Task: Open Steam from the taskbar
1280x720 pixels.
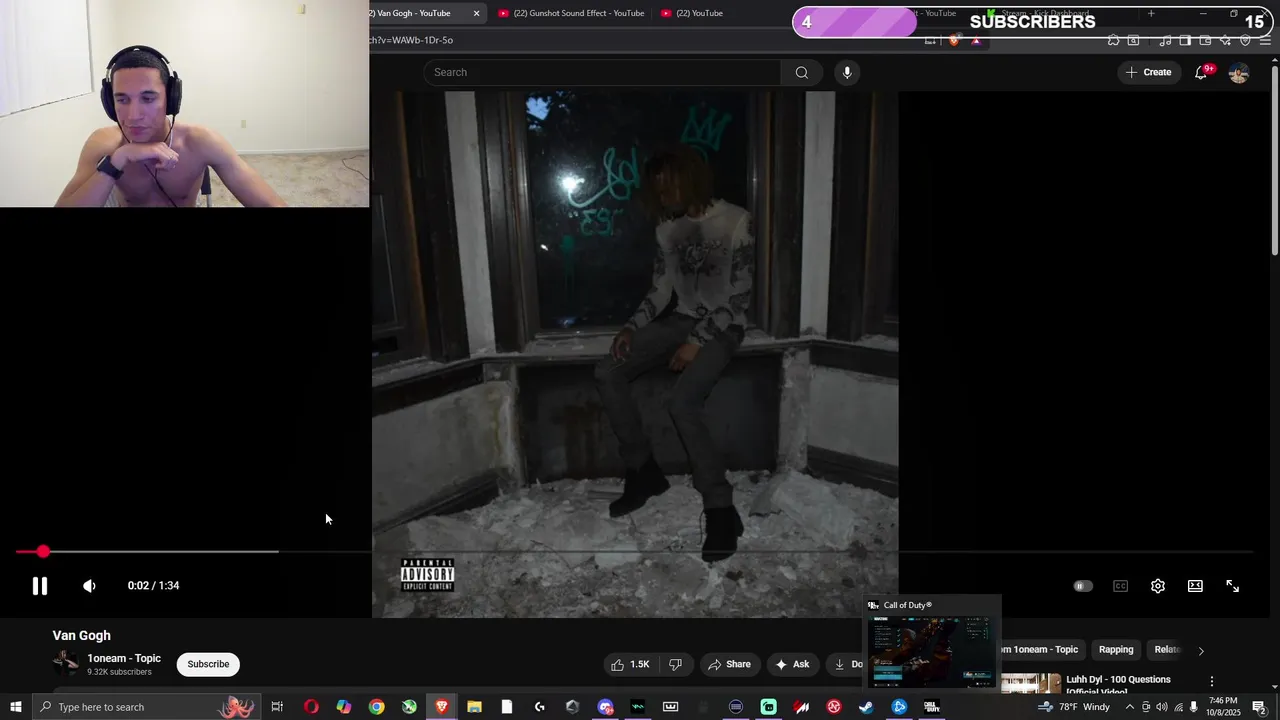Action: (x=866, y=707)
